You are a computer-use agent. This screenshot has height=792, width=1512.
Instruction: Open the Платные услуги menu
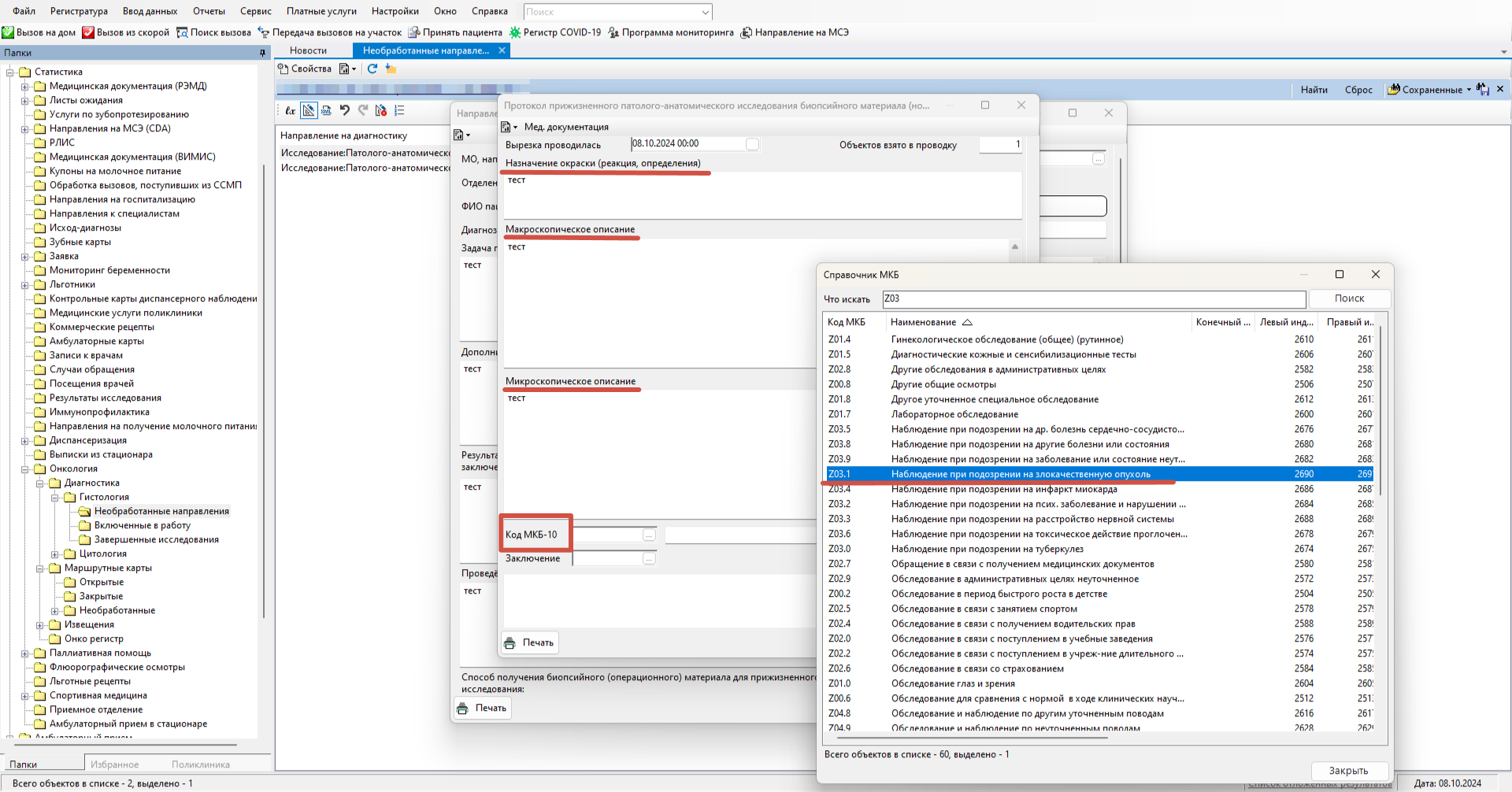click(321, 11)
